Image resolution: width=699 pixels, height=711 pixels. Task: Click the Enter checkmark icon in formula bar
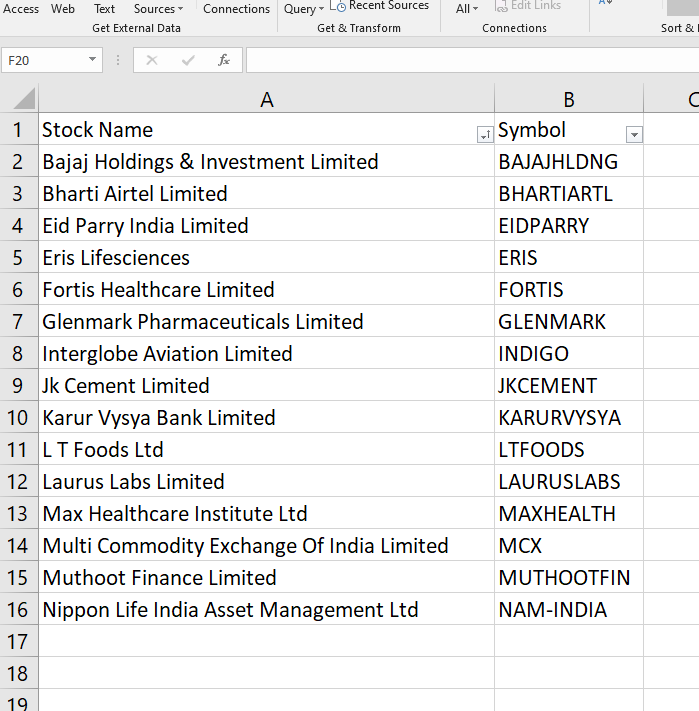188,60
